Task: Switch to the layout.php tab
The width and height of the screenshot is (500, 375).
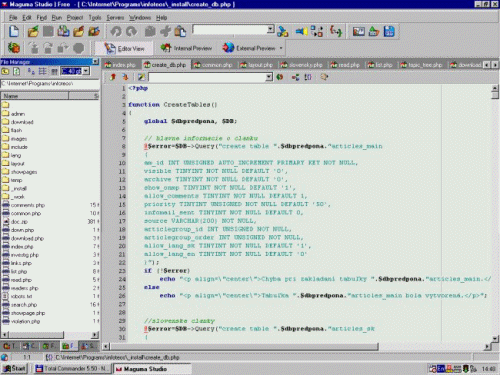Action: point(257,65)
